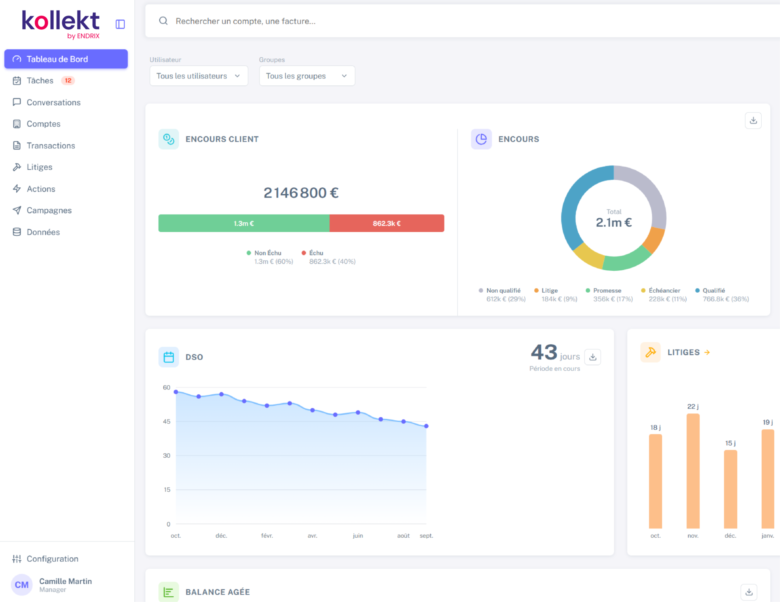Click the sept. data point on DSO chart
The height and width of the screenshot is (602, 780).
426,426
